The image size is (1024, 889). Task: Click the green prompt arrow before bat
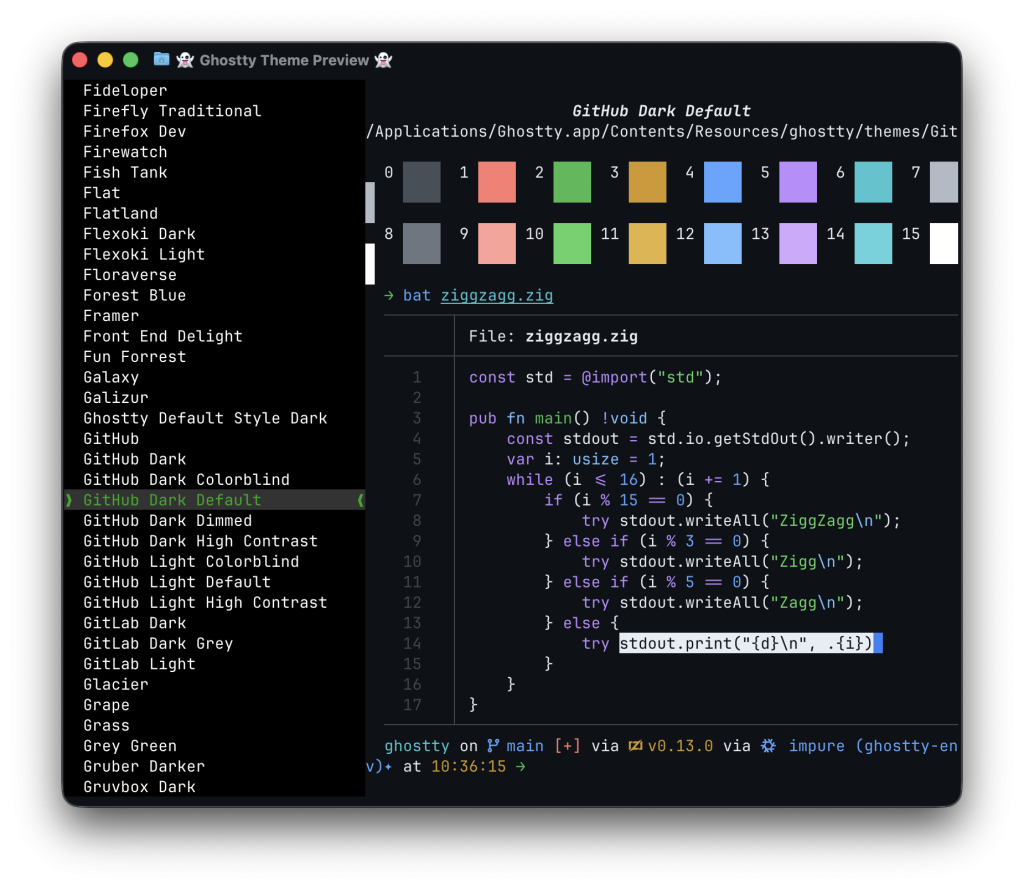(x=388, y=296)
